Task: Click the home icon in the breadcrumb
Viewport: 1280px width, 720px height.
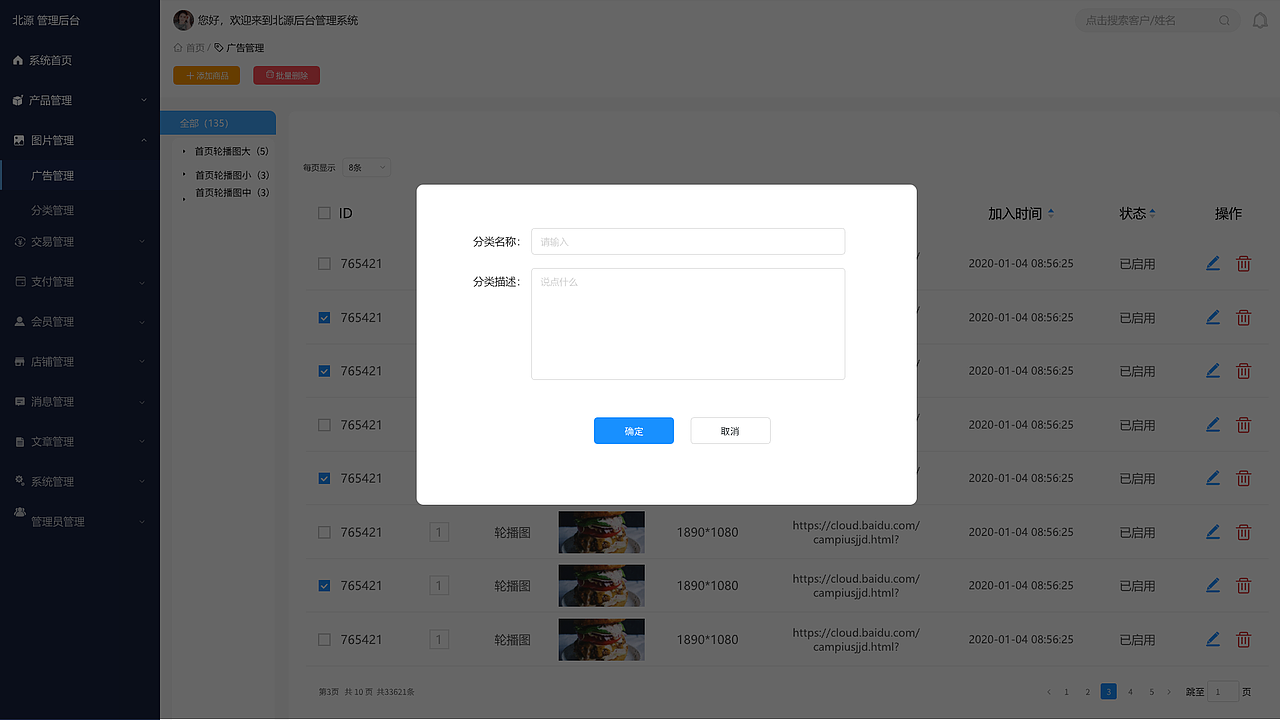Action: [x=176, y=46]
